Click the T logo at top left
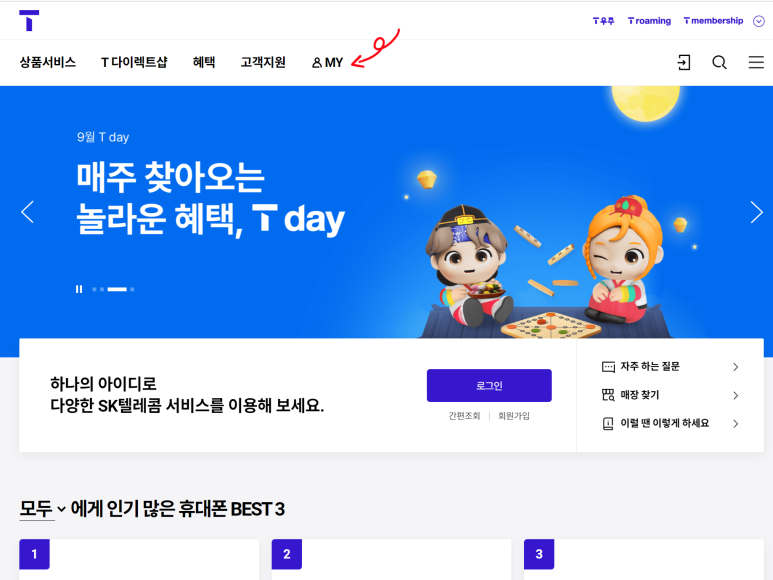The height and width of the screenshot is (580, 773). (x=29, y=21)
